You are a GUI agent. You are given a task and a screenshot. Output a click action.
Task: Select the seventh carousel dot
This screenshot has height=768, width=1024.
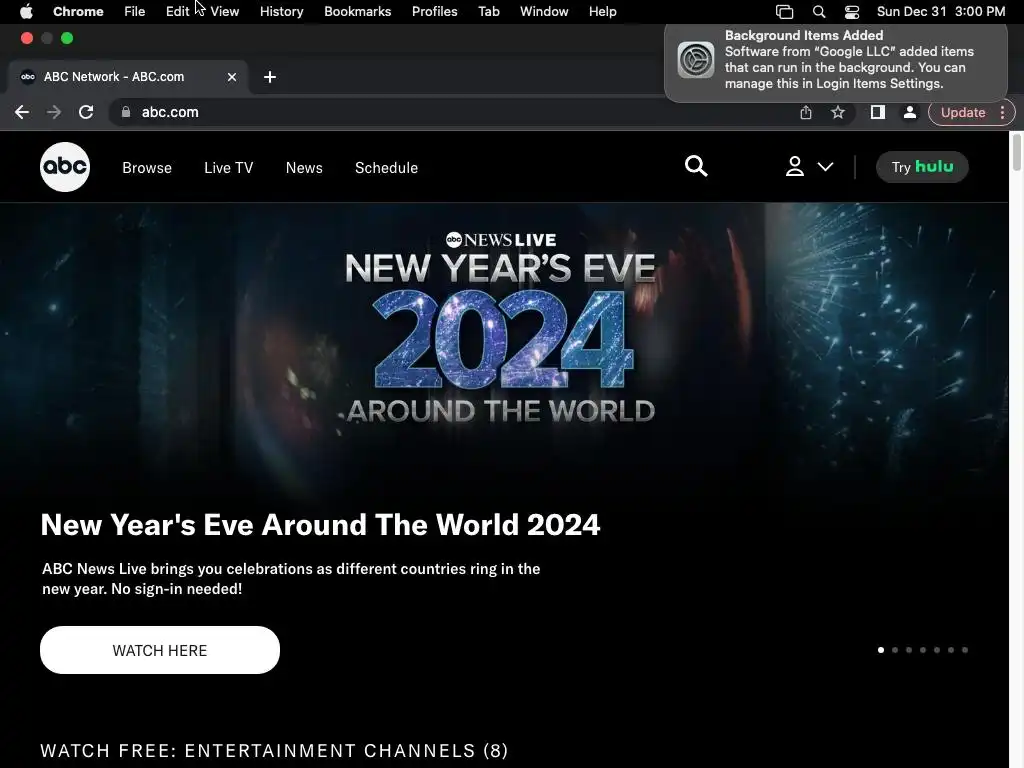coord(965,650)
